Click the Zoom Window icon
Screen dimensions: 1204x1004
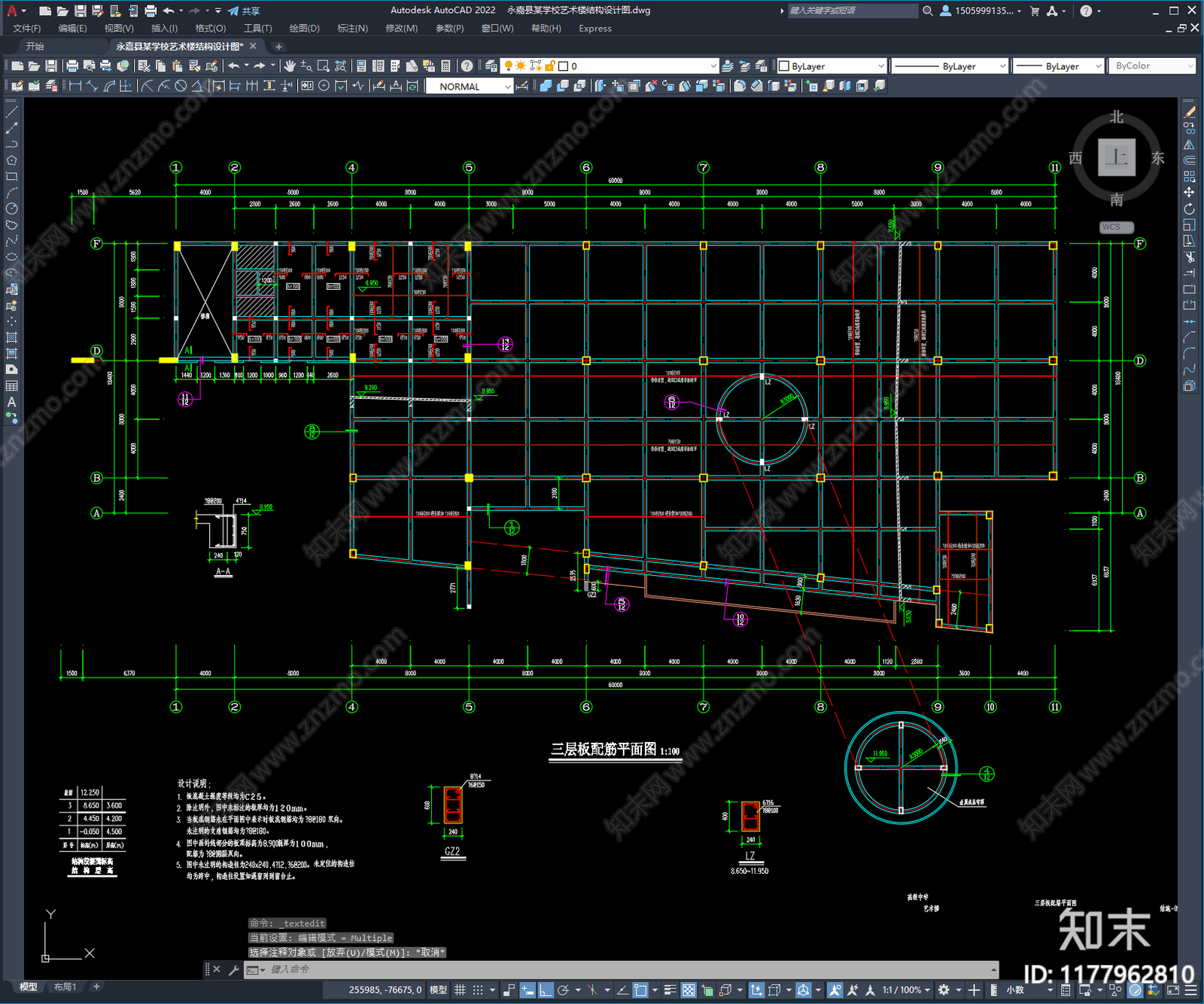click(324, 66)
